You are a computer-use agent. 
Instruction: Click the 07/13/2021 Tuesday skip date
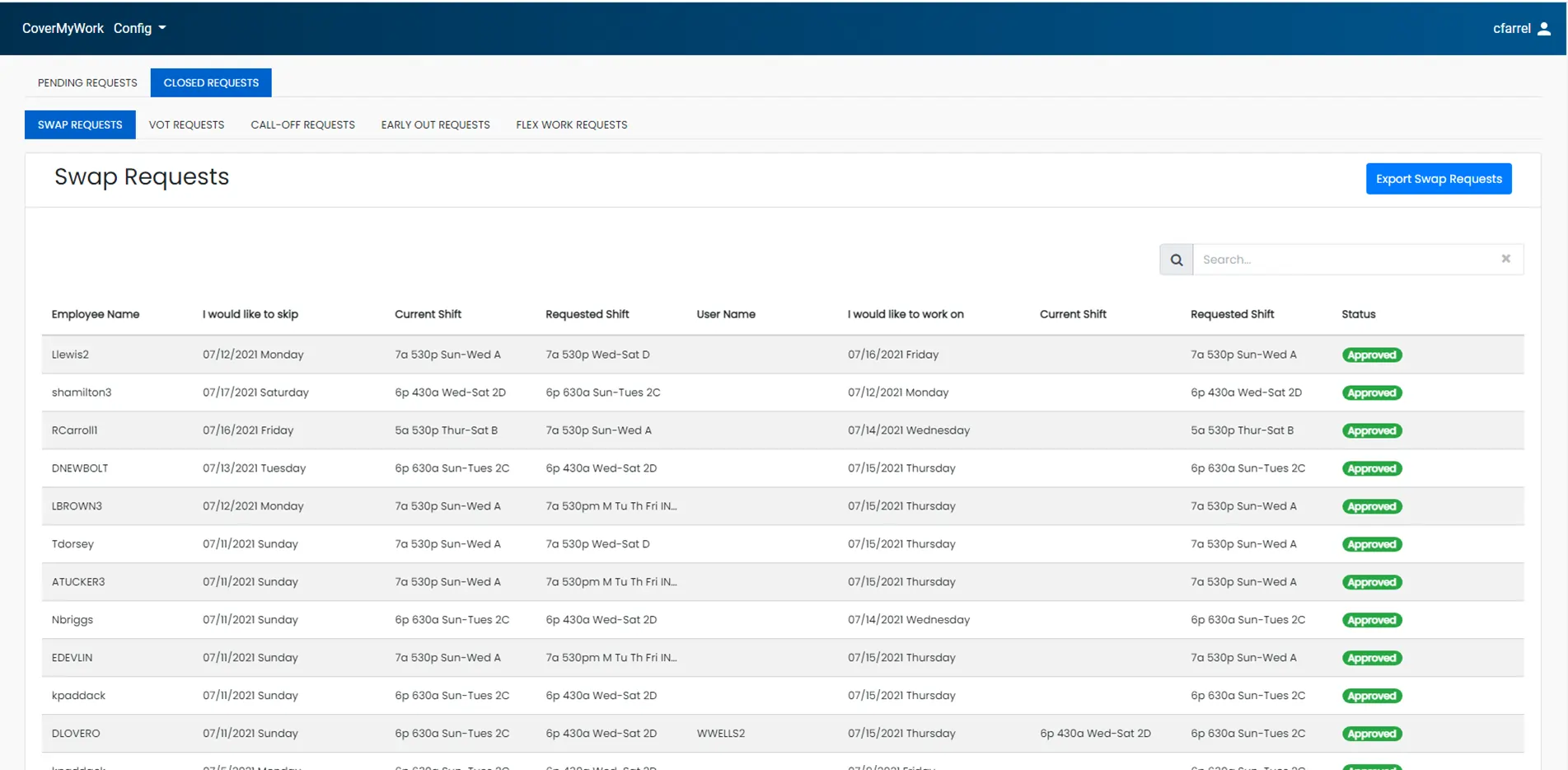(254, 468)
